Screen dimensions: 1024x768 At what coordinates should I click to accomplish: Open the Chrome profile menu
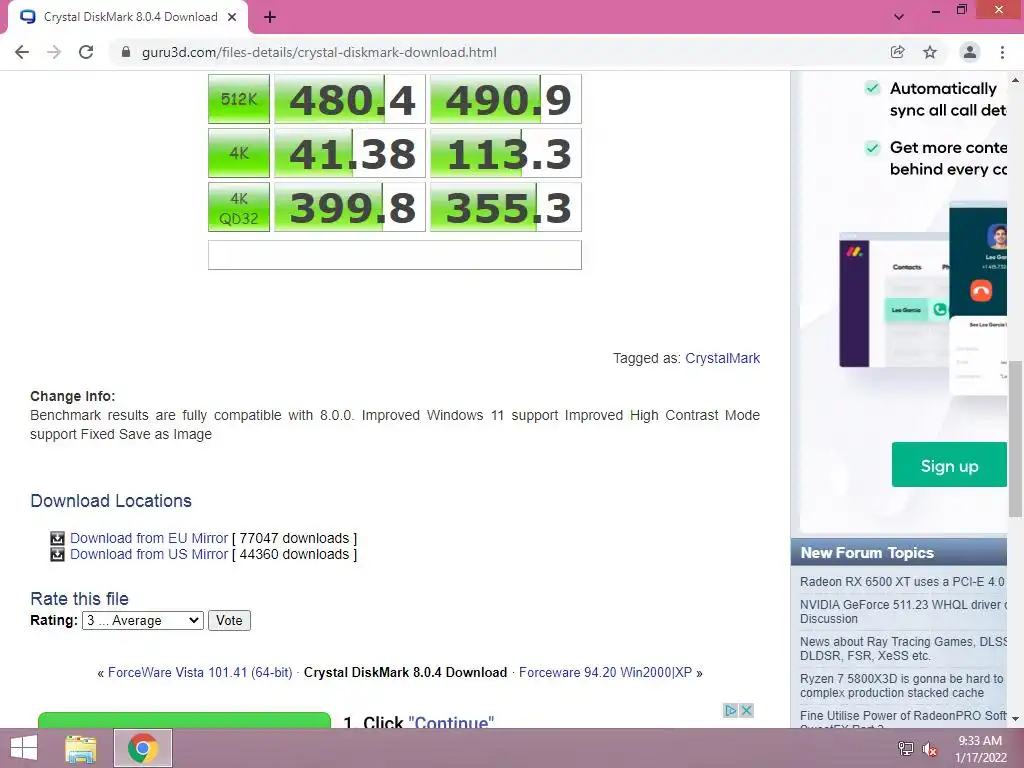[x=970, y=52]
